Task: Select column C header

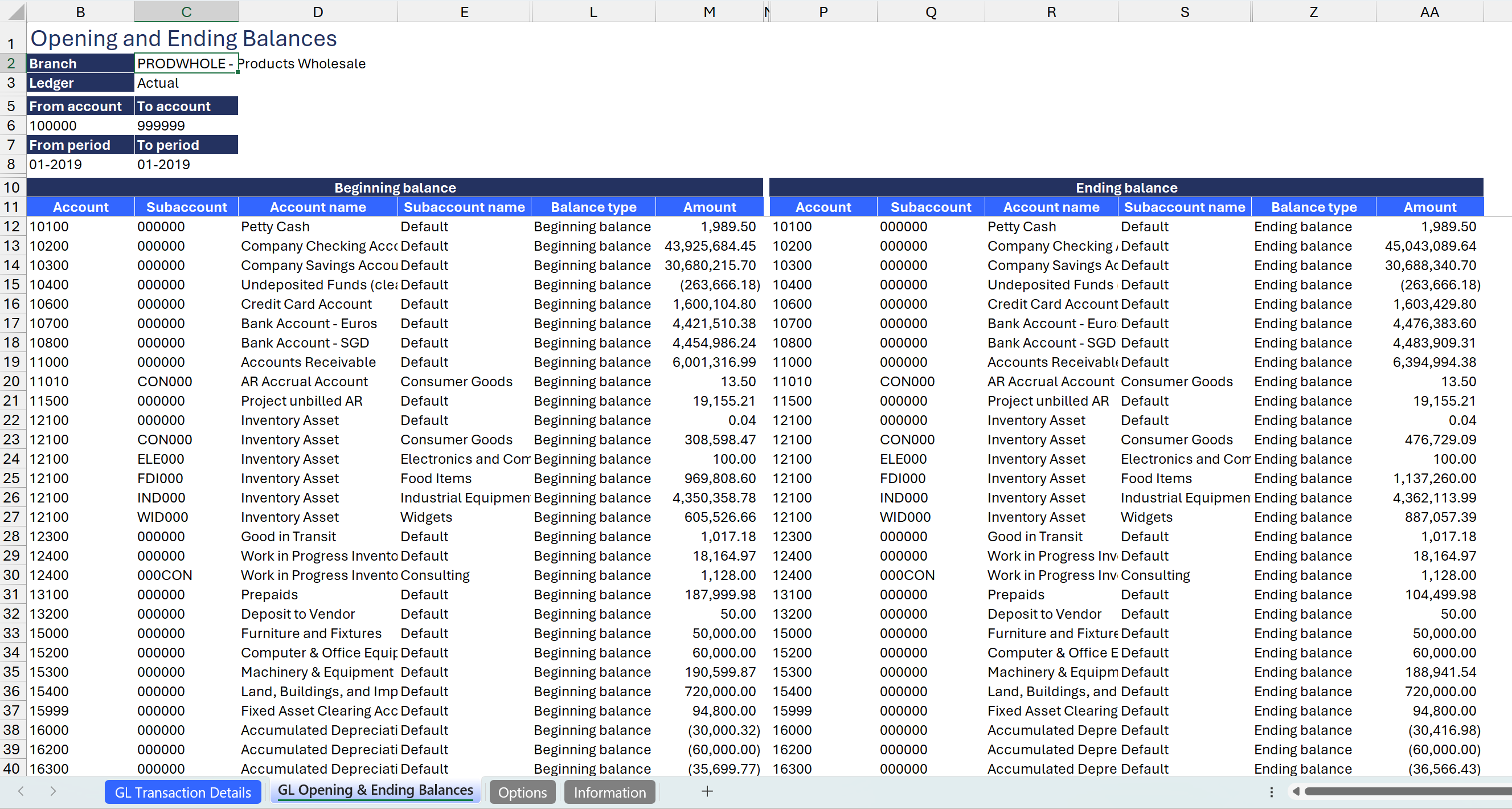Action: coord(186,12)
